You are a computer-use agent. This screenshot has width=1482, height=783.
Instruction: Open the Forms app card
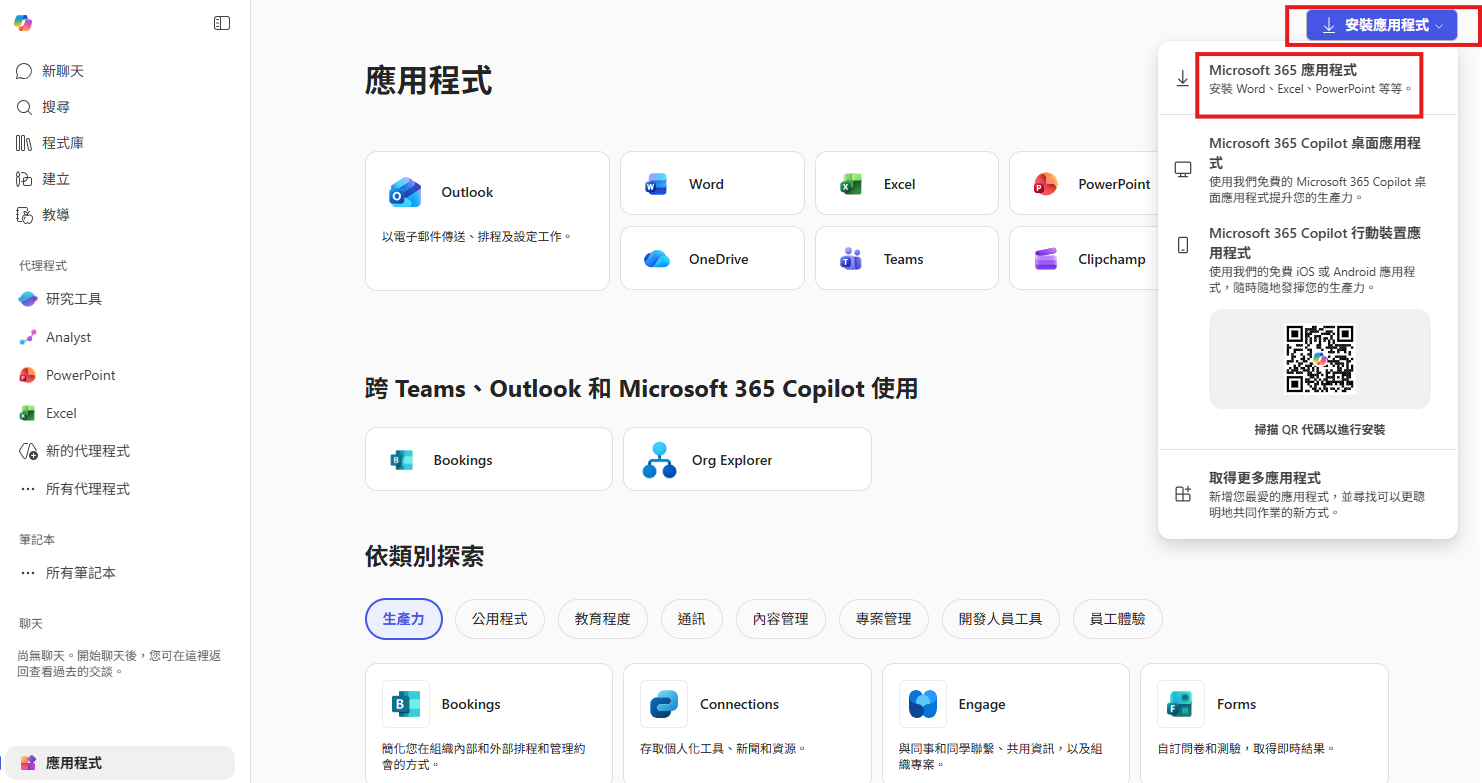(1264, 723)
